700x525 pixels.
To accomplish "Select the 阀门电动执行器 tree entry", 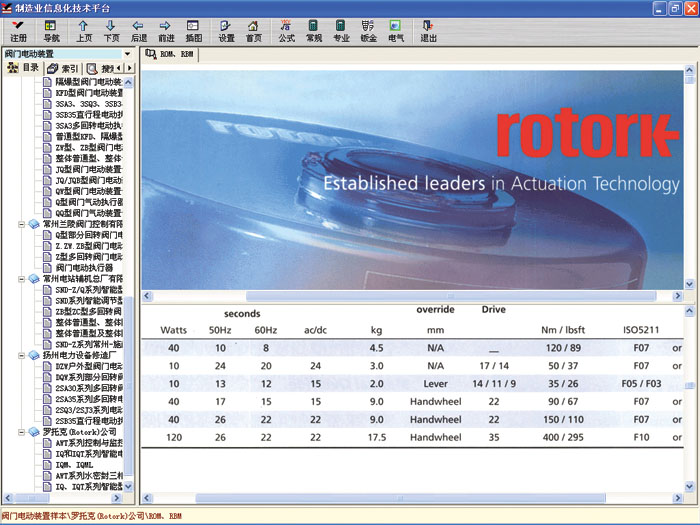I will click(x=84, y=268).
